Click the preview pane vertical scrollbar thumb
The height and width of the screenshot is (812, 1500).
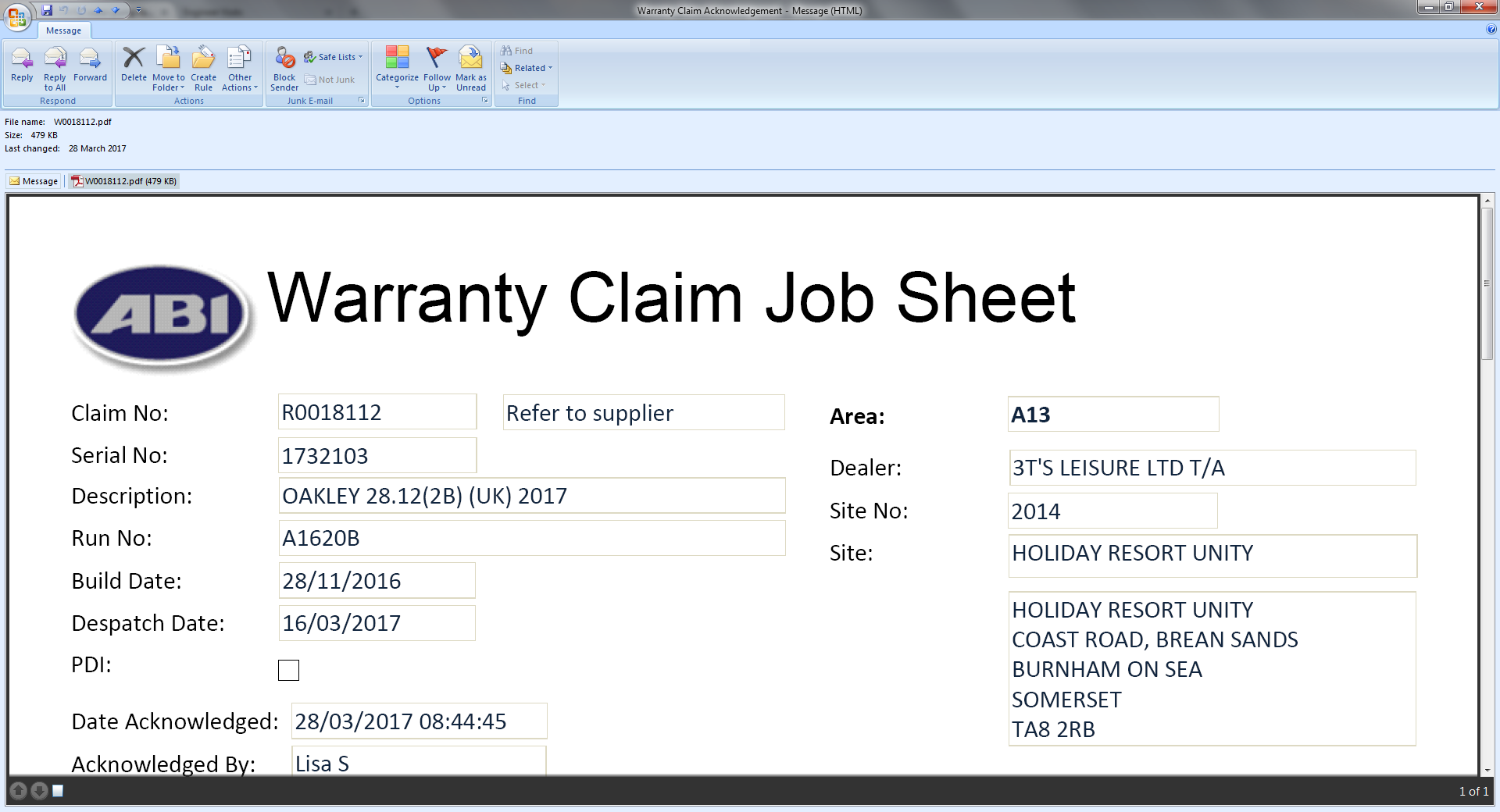click(x=1487, y=283)
